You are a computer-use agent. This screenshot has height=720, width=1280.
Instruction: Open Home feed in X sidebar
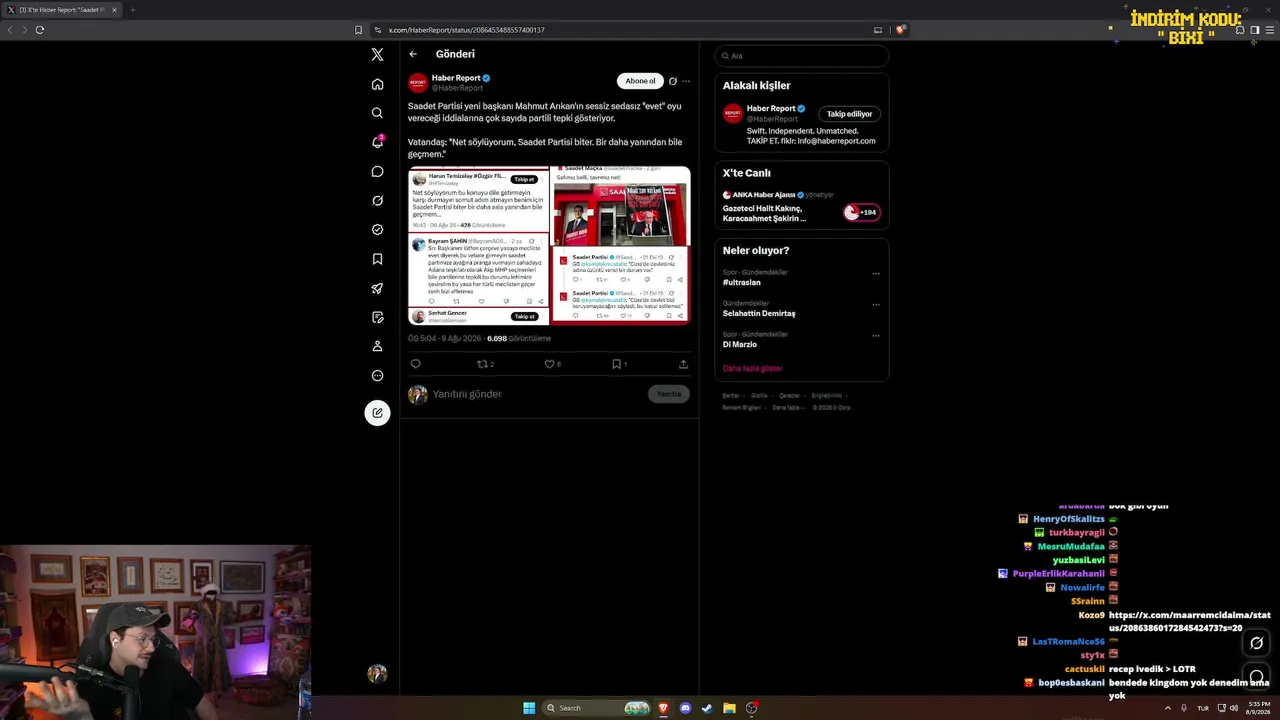click(x=377, y=84)
